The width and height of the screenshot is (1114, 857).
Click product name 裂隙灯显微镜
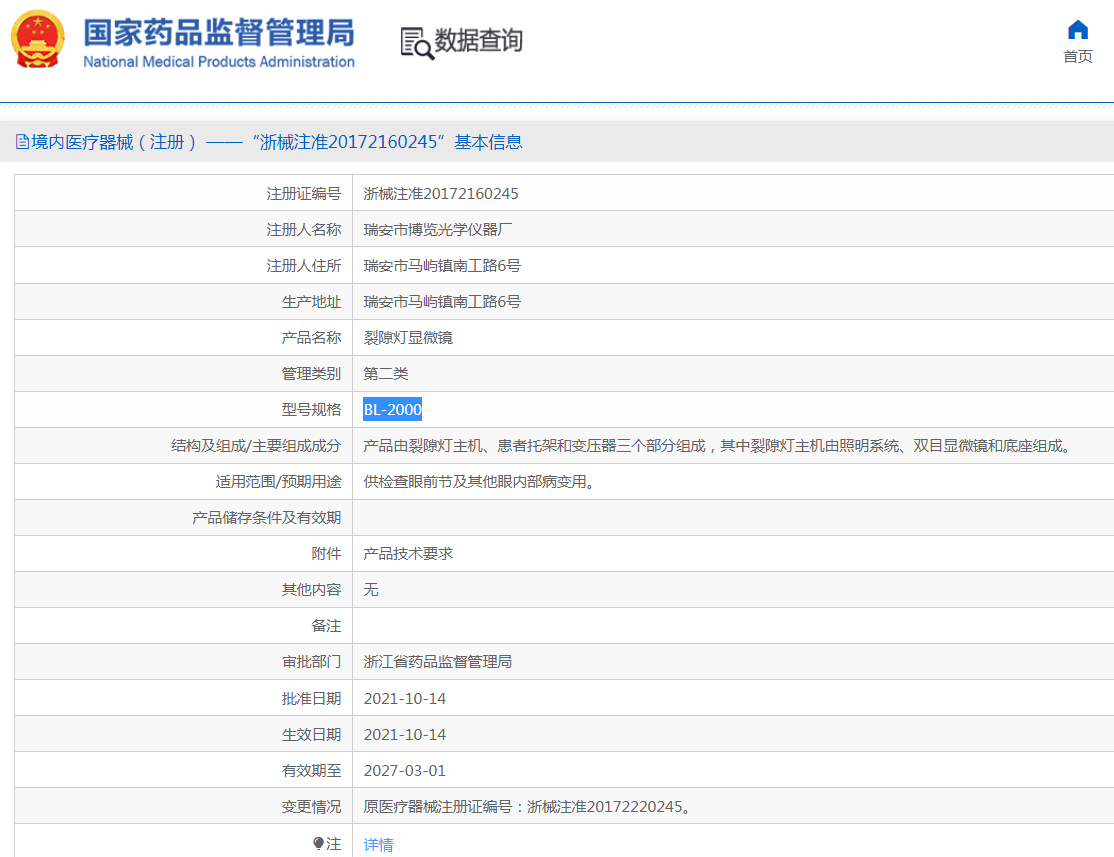coord(408,338)
